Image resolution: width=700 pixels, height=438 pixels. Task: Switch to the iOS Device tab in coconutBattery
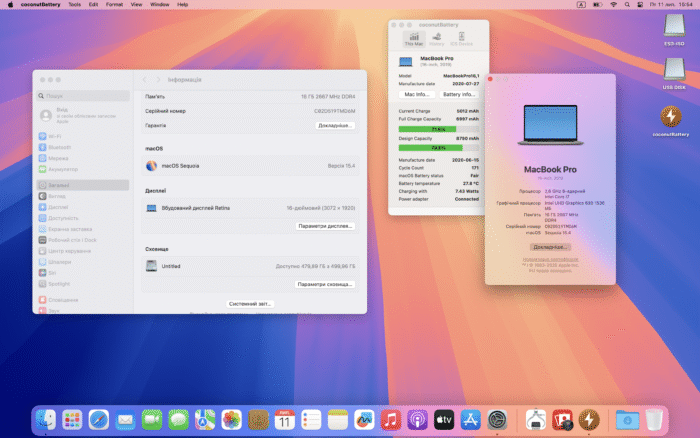click(x=461, y=39)
